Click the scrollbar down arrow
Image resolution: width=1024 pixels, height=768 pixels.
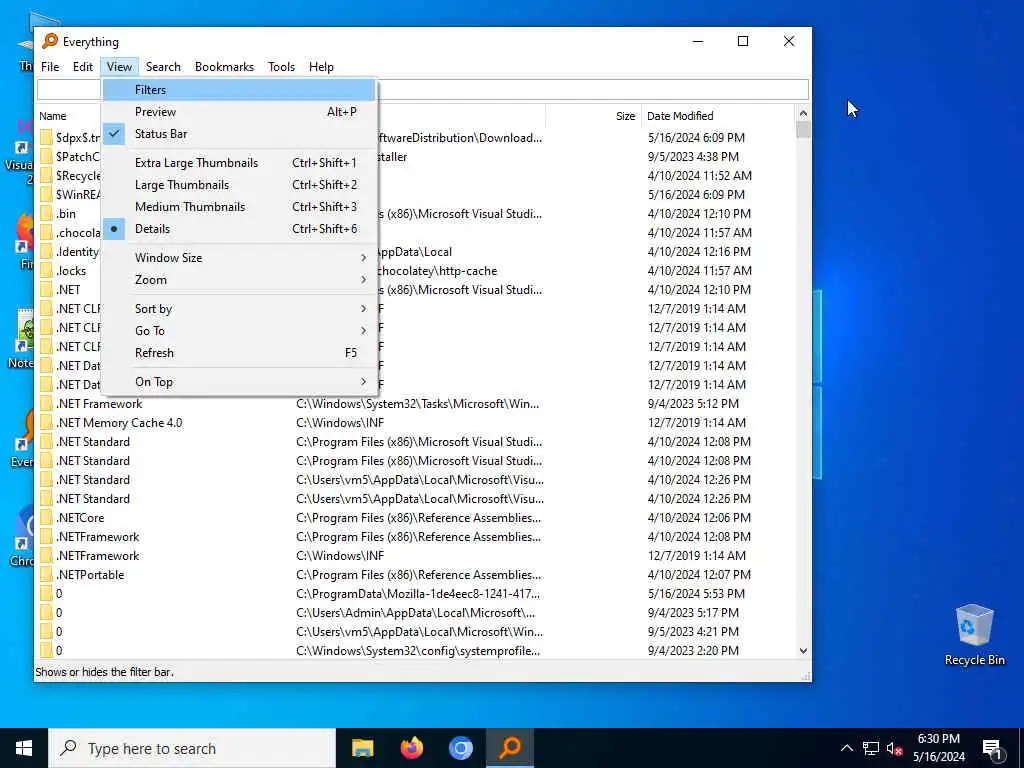coord(803,651)
